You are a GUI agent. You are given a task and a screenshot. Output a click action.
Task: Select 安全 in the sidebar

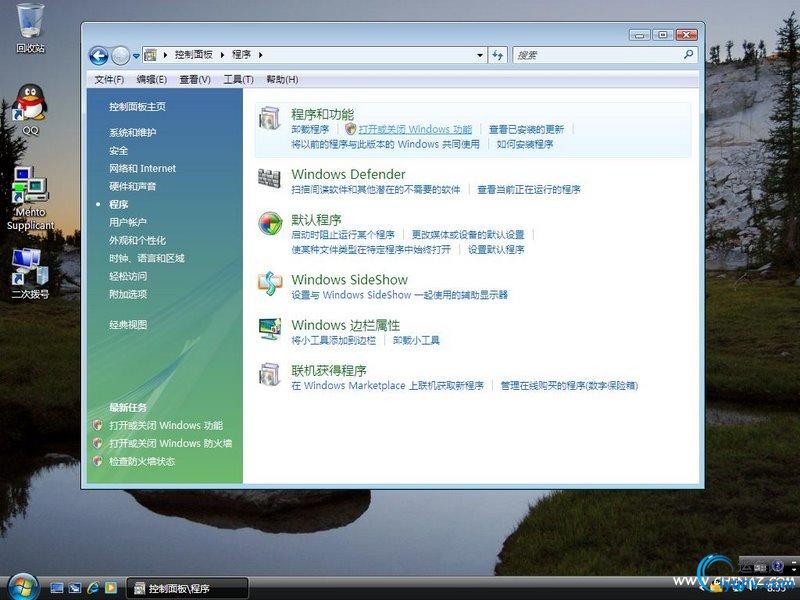click(x=118, y=151)
